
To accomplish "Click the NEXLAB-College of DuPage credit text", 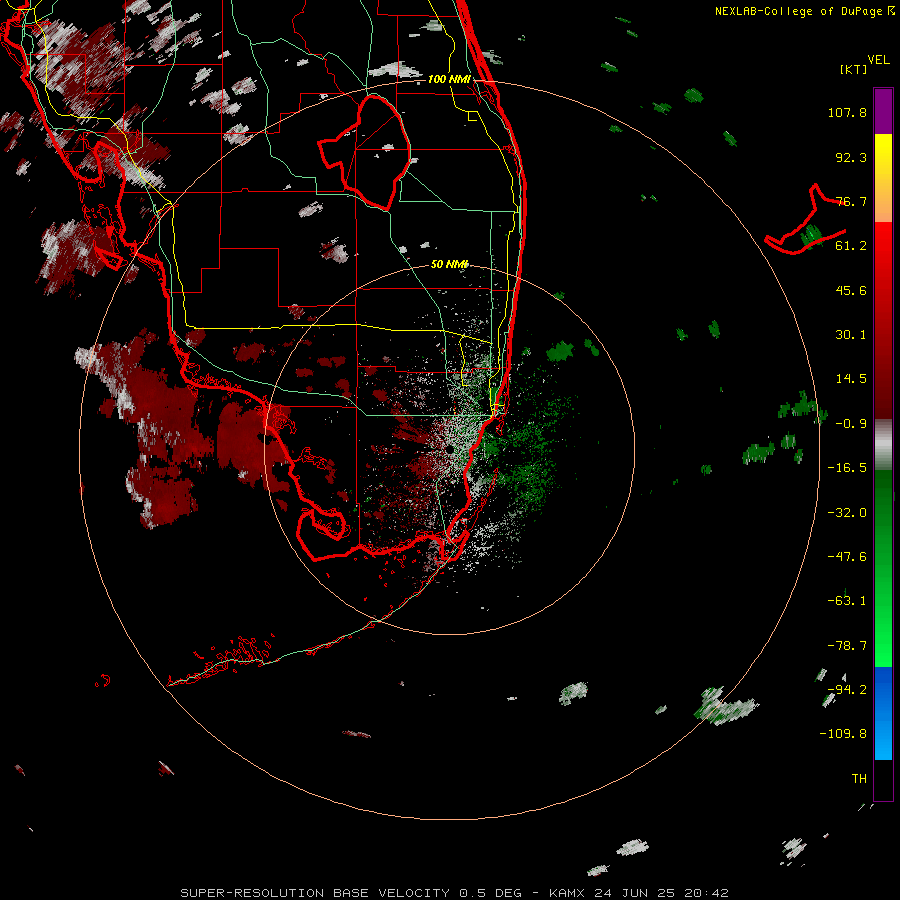I will click(x=804, y=11).
